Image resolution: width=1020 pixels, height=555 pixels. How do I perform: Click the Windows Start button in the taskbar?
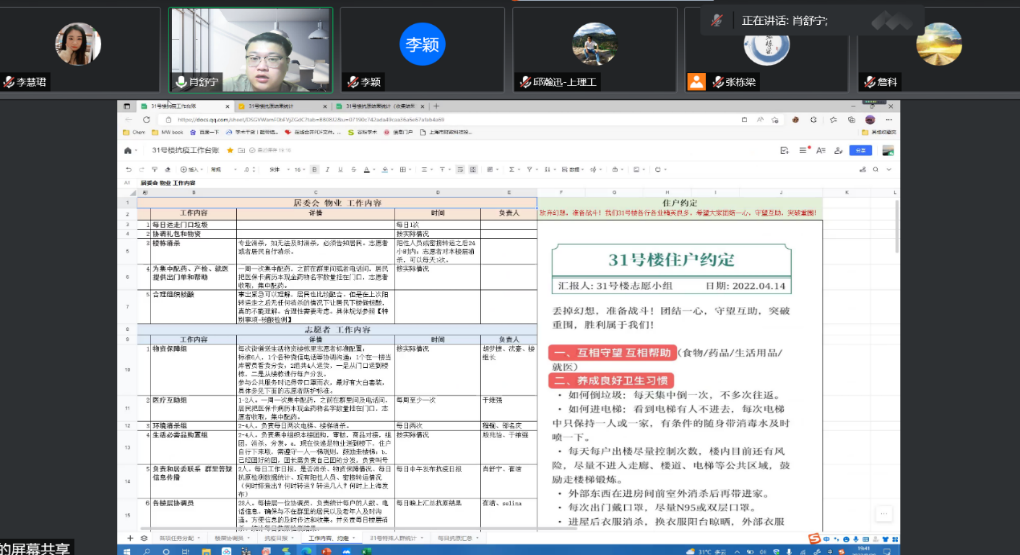(x=127, y=551)
